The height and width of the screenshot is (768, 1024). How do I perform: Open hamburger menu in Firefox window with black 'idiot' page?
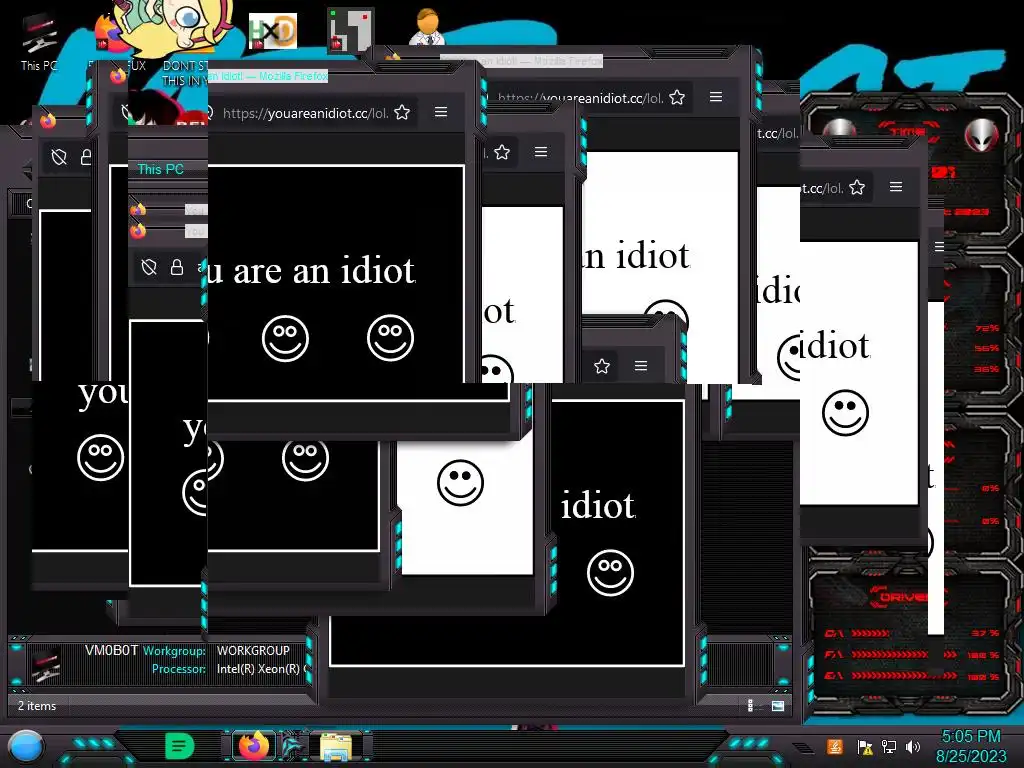point(641,366)
